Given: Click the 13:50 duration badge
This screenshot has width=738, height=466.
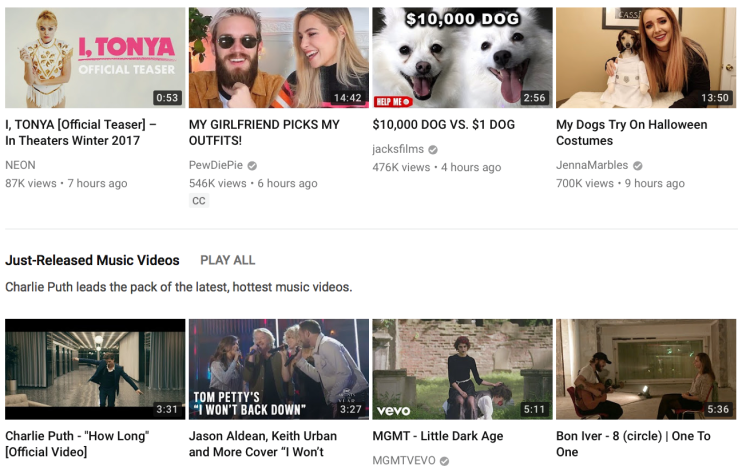Looking at the screenshot, I should point(715,98).
